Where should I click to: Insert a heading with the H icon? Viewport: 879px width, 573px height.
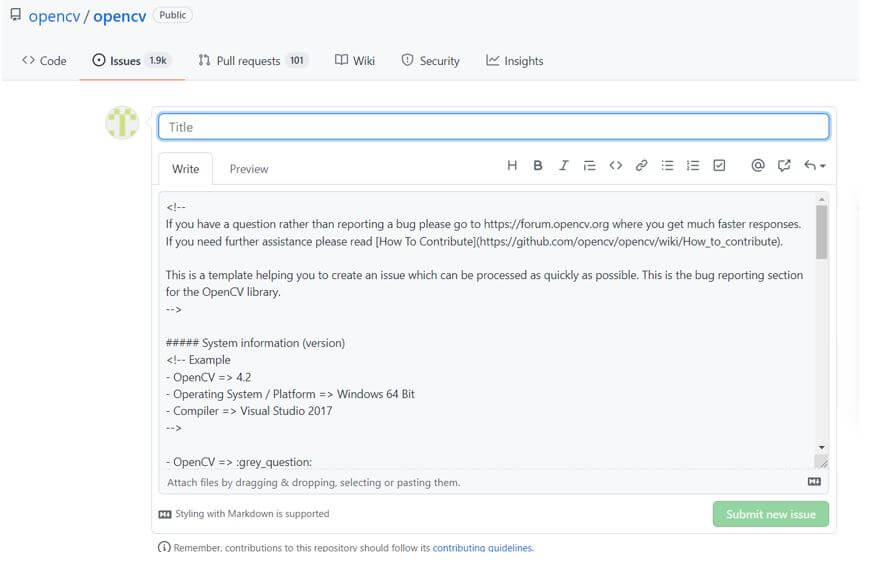(512, 165)
